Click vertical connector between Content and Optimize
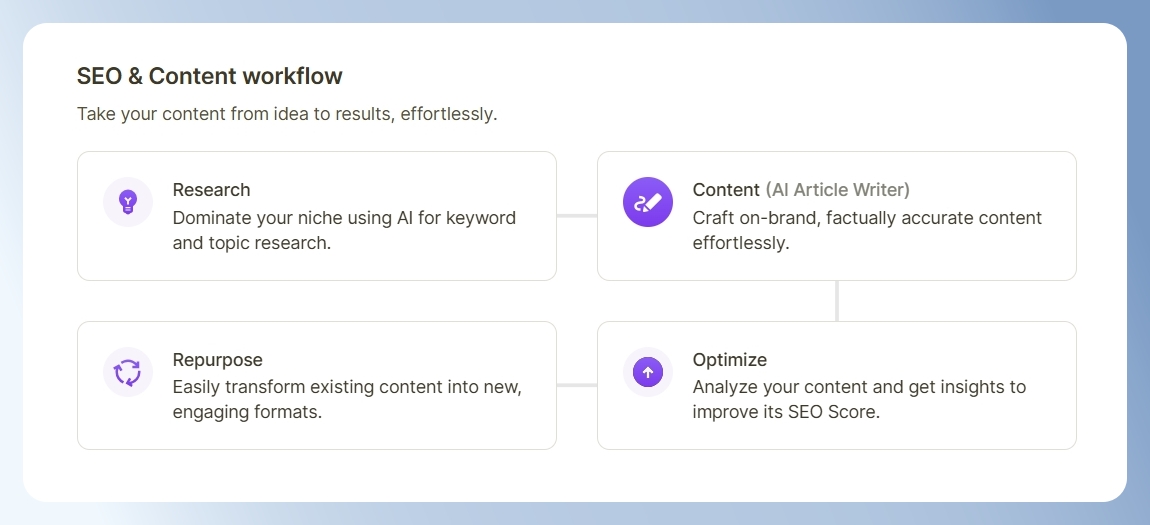Screen dimensions: 1150x525 pos(837,301)
